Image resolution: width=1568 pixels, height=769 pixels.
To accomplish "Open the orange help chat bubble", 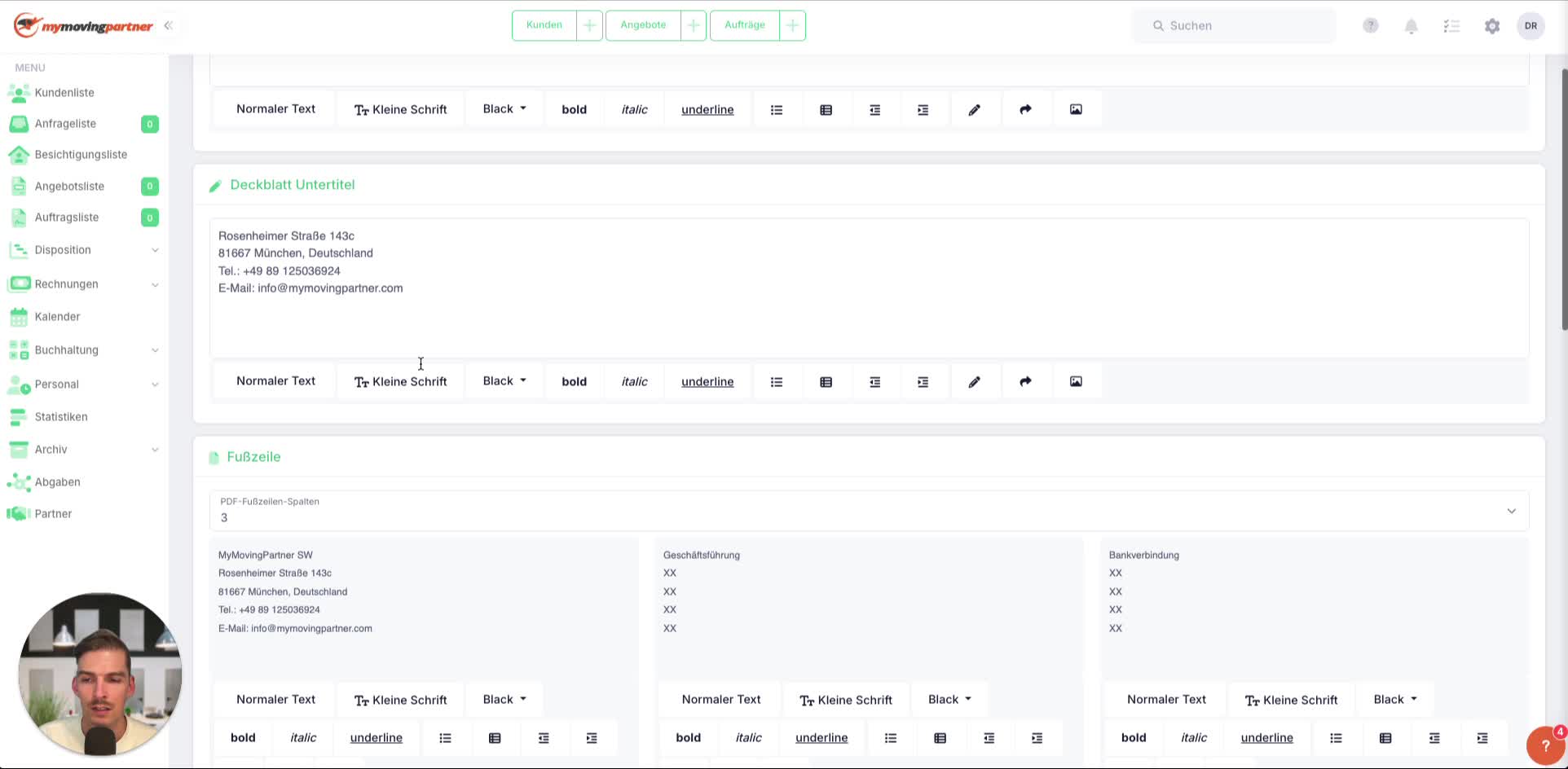I will (x=1545, y=745).
